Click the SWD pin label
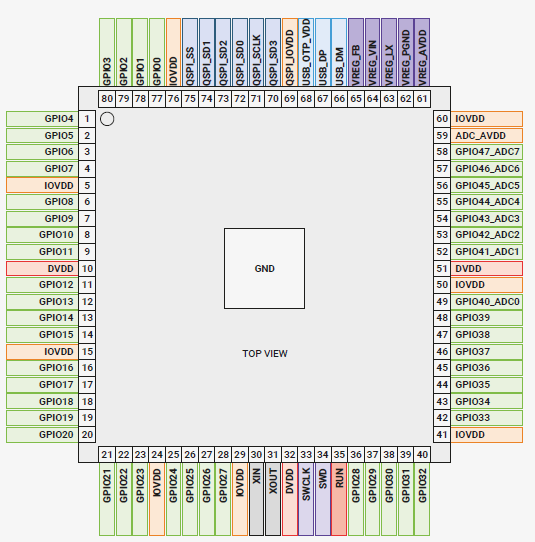This screenshot has height=542, width=535. [x=322, y=499]
